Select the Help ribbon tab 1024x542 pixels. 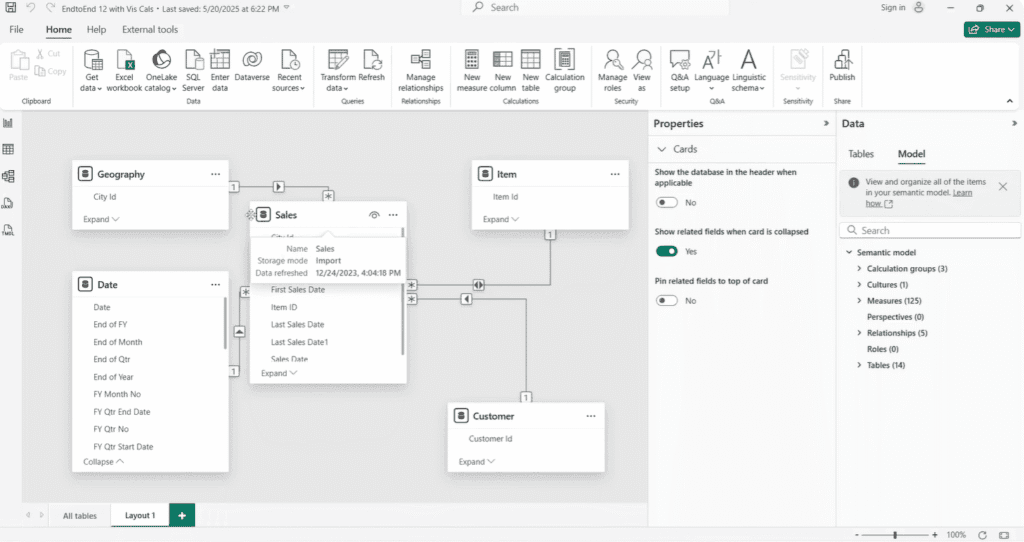tap(96, 29)
